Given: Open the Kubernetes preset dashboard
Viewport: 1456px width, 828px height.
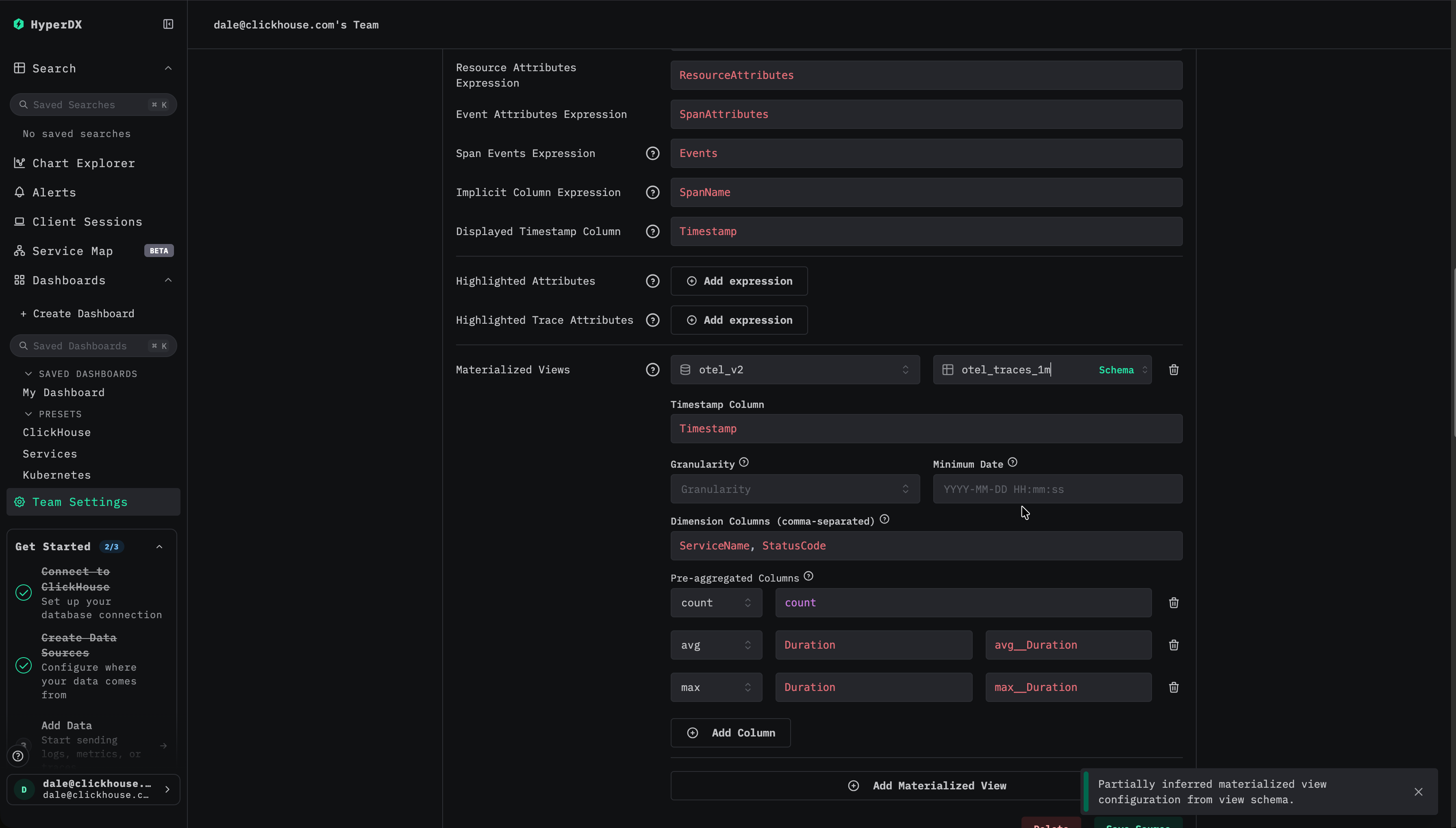Looking at the screenshot, I should (x=56, y=475).
